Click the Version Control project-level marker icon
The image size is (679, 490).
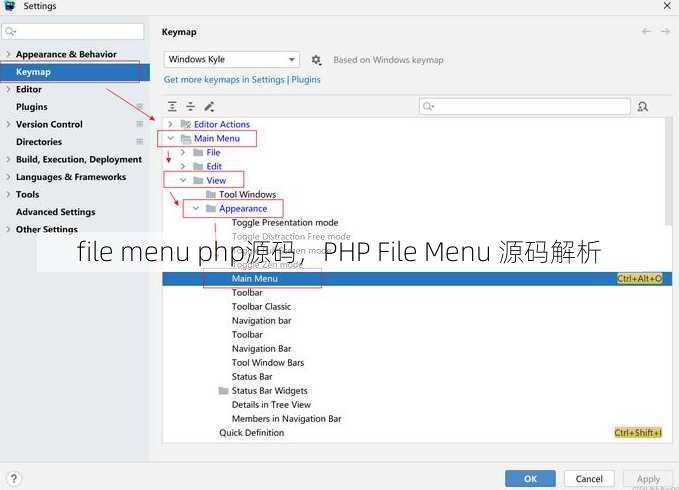(139, 124)
